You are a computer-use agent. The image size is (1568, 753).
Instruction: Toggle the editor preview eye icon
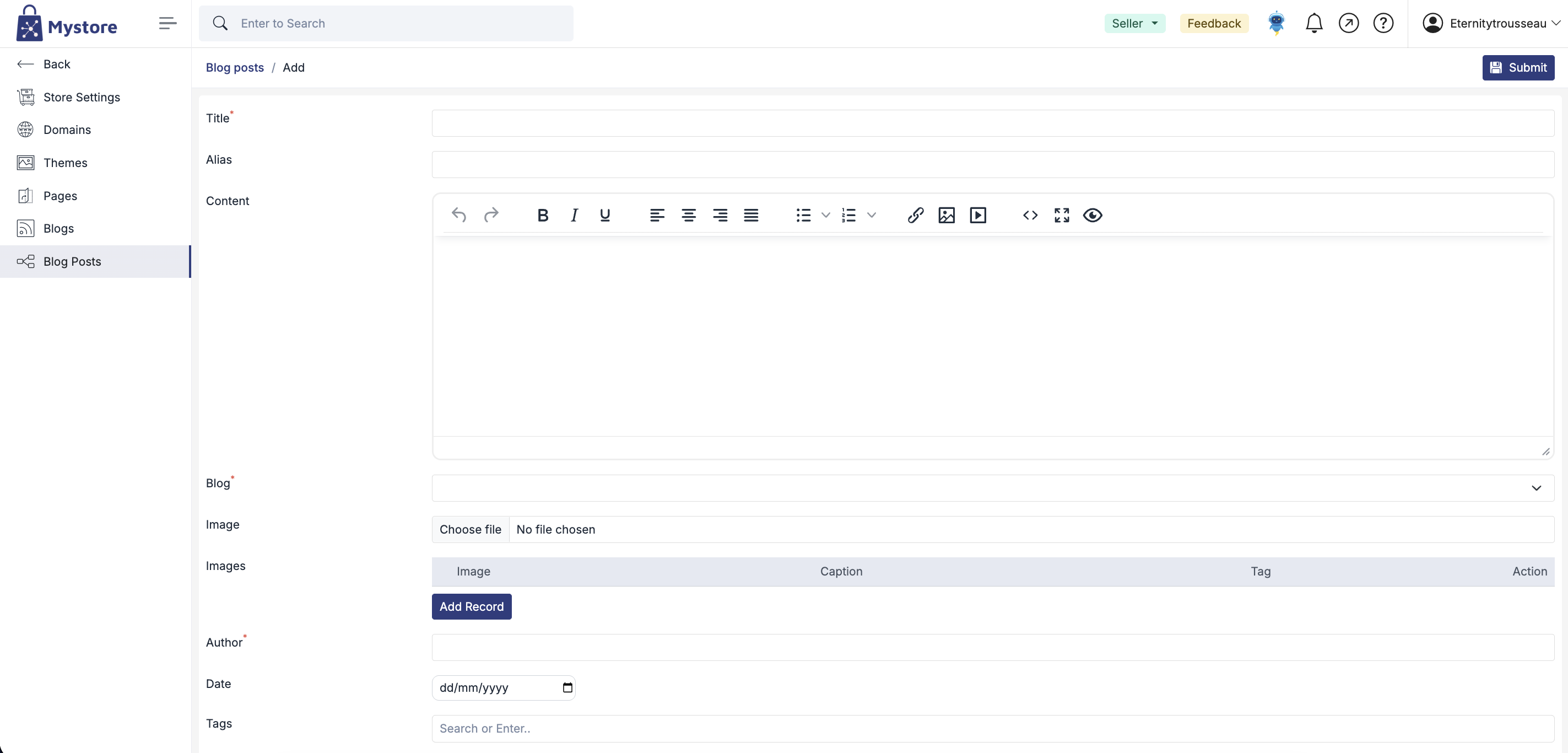tap(1092, 215)
